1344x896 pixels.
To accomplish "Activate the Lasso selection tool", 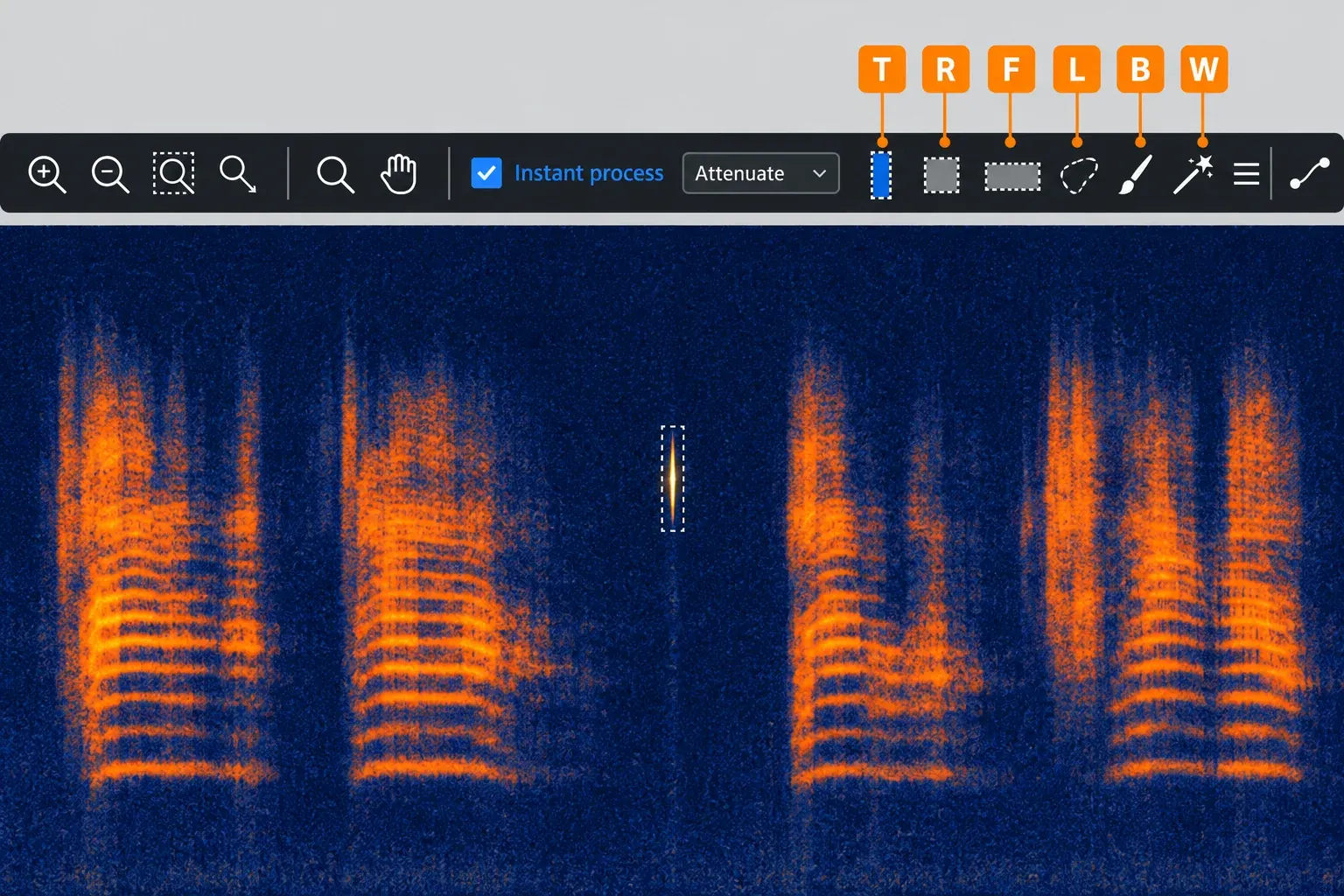I will (1078, 175).
